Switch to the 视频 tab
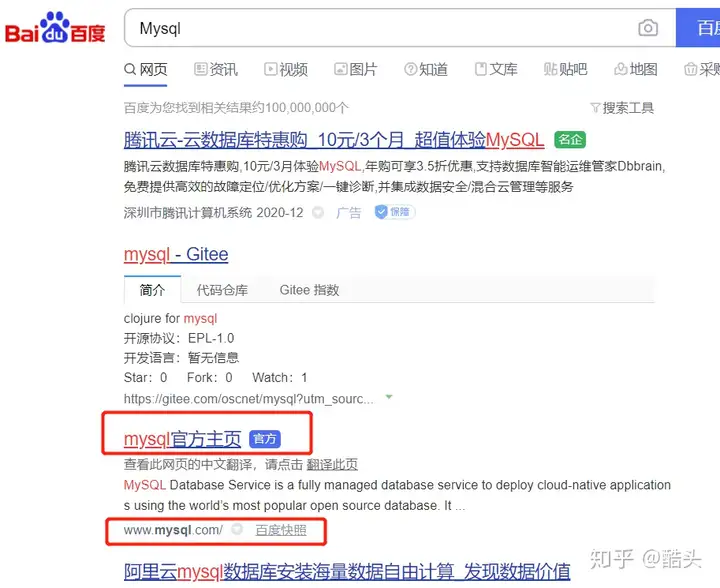The image size is (720, 588). [286, 70]
